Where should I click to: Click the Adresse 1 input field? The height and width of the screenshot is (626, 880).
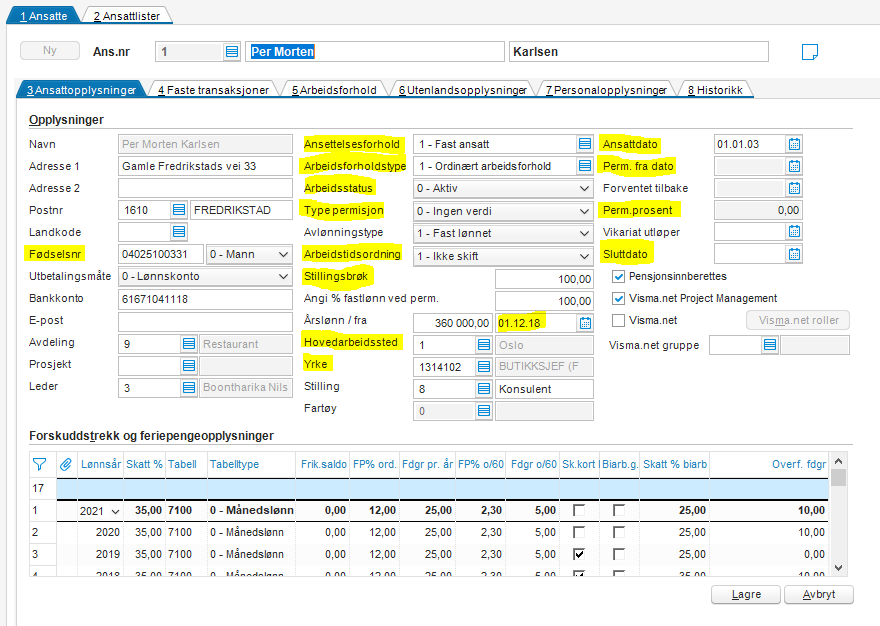(205, 166)
